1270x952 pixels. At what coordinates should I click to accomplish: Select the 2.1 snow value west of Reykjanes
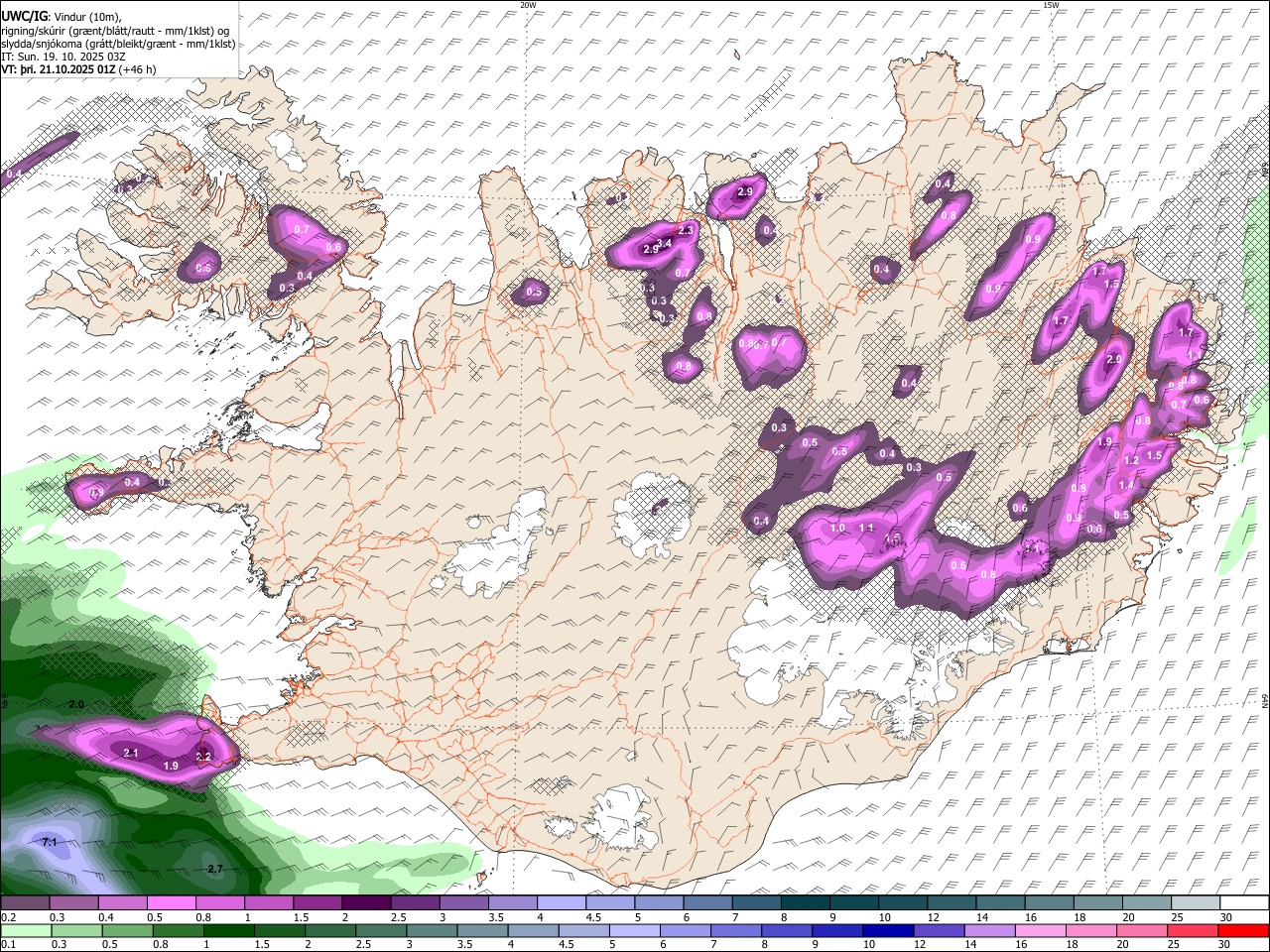click(x=131, y=754)
